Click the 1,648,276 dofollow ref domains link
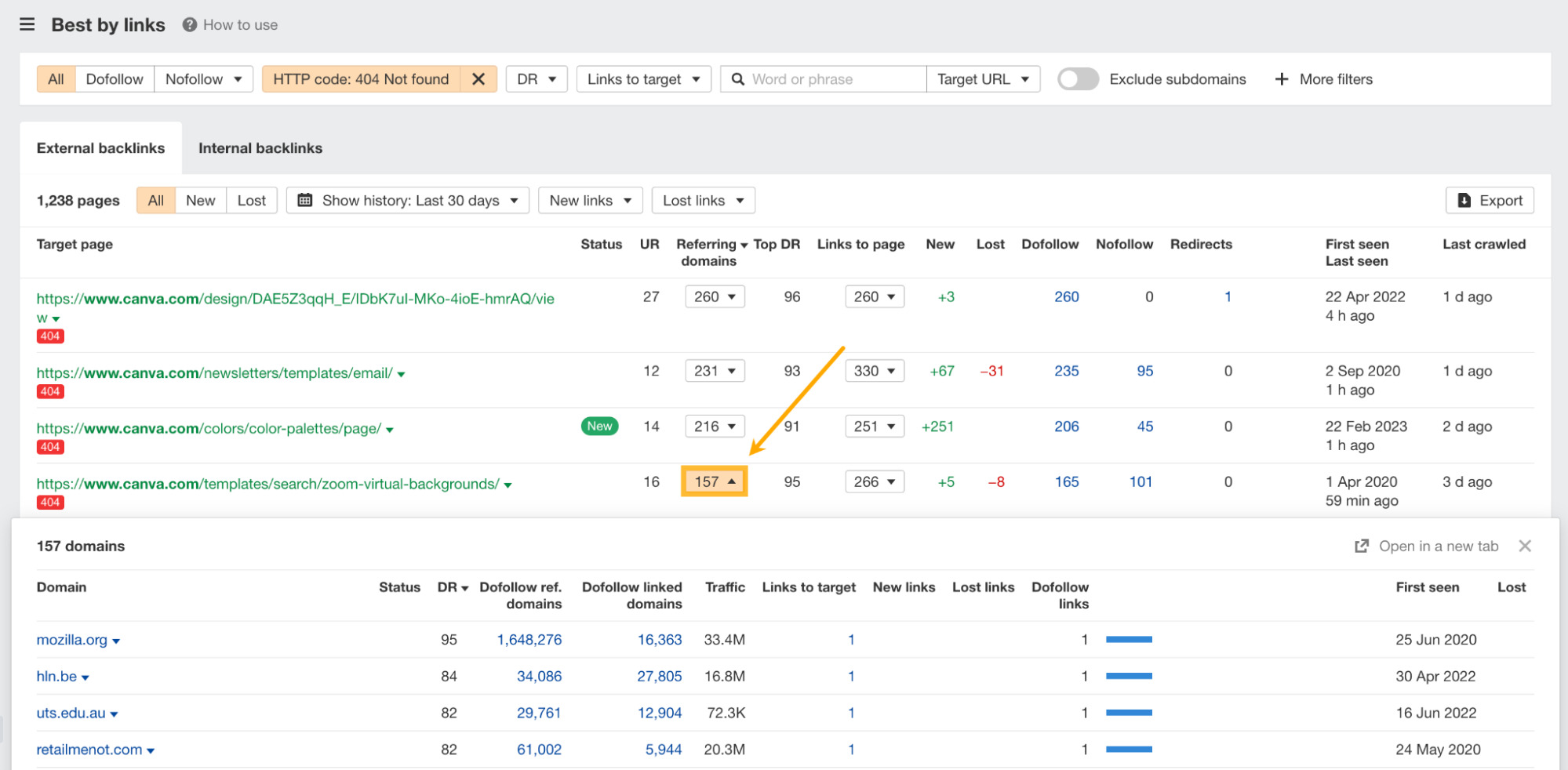The height and width of the screenshot is (770, 1568). click(529, 639)
